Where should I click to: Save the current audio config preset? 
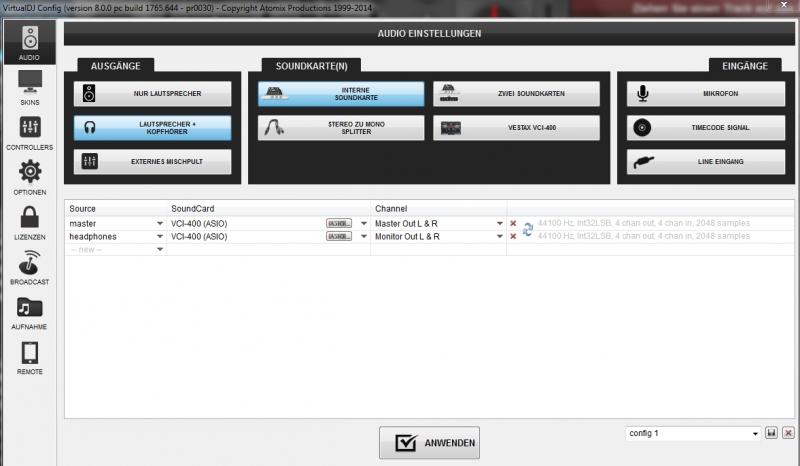click(x=771, y=433)
